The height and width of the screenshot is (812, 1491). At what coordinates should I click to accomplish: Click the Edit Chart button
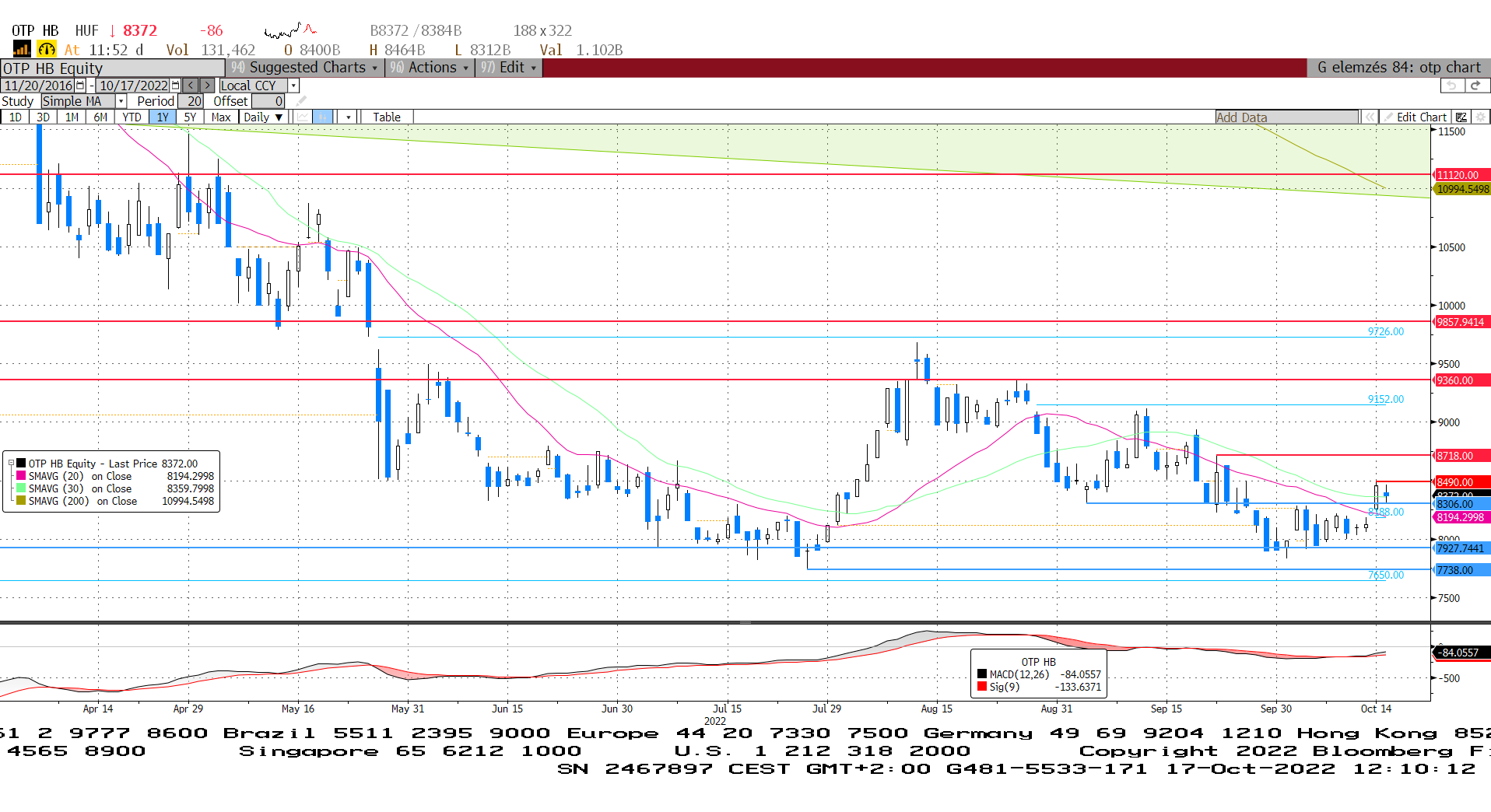pos(1414,117)
